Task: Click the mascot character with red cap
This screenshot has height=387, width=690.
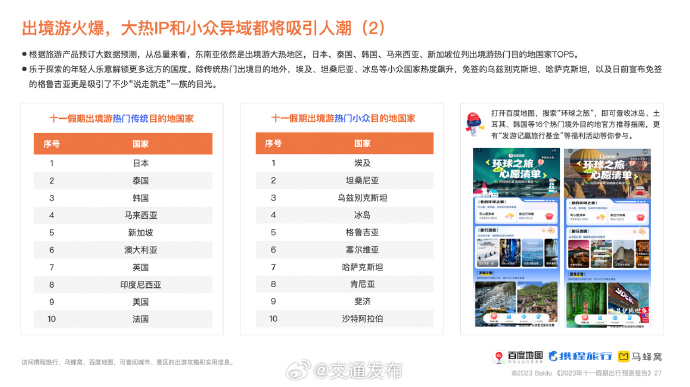Action: [475, 124]
